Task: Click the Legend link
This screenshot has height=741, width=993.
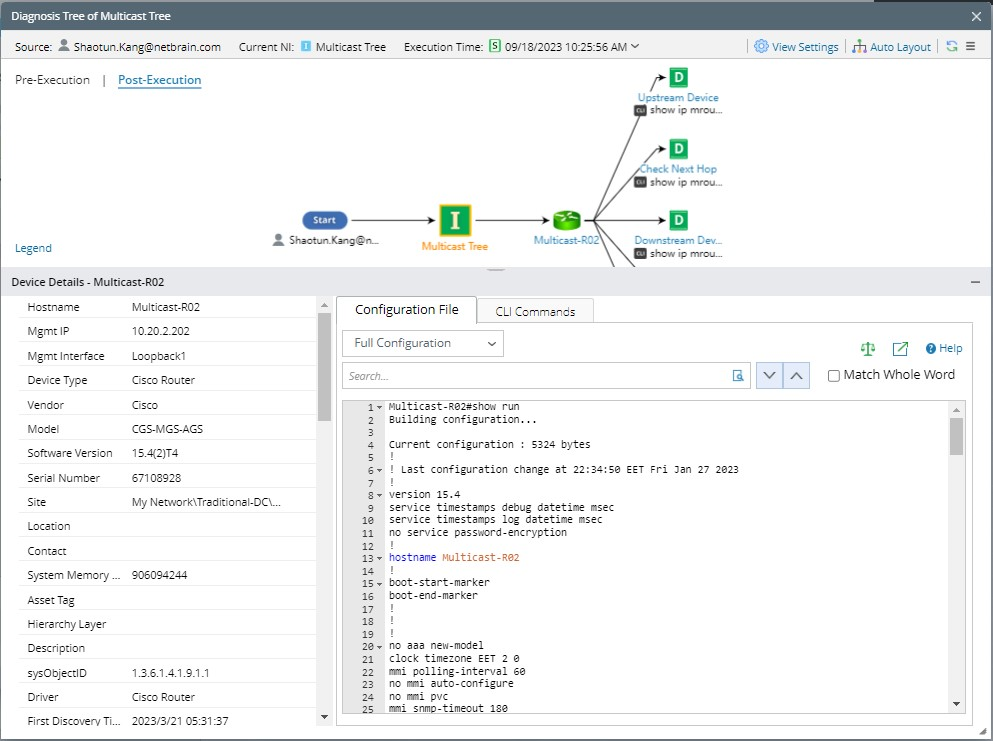Action: 33,248
